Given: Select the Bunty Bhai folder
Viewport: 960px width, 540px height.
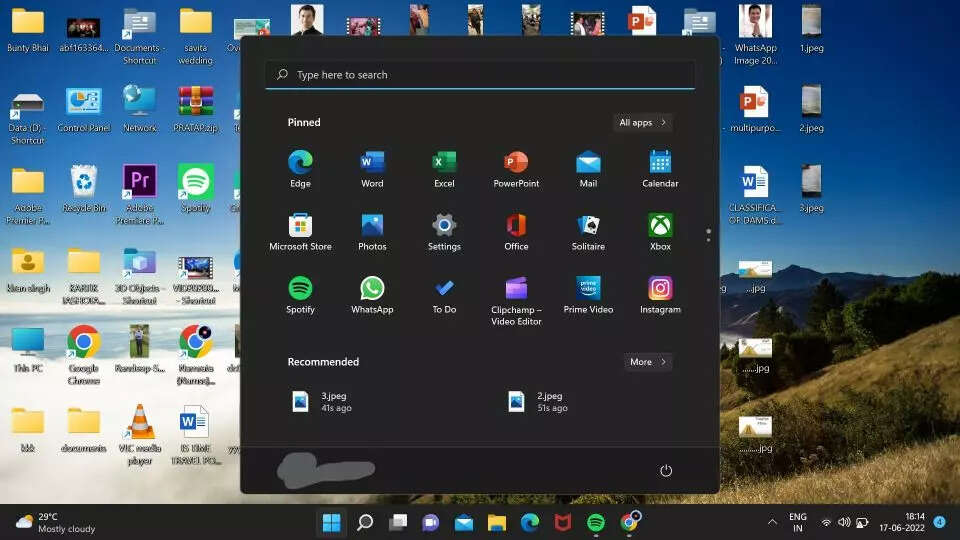Looking at the screenshot, I should click(28, 29).
